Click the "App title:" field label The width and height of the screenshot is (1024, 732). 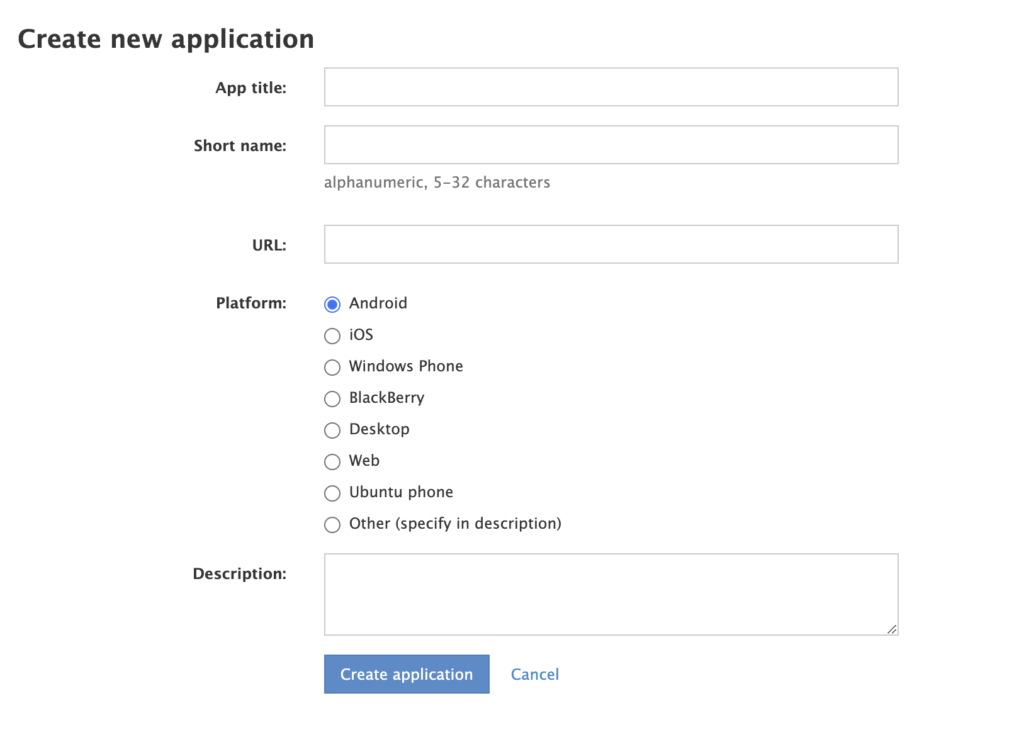click(x=250, y=88)
